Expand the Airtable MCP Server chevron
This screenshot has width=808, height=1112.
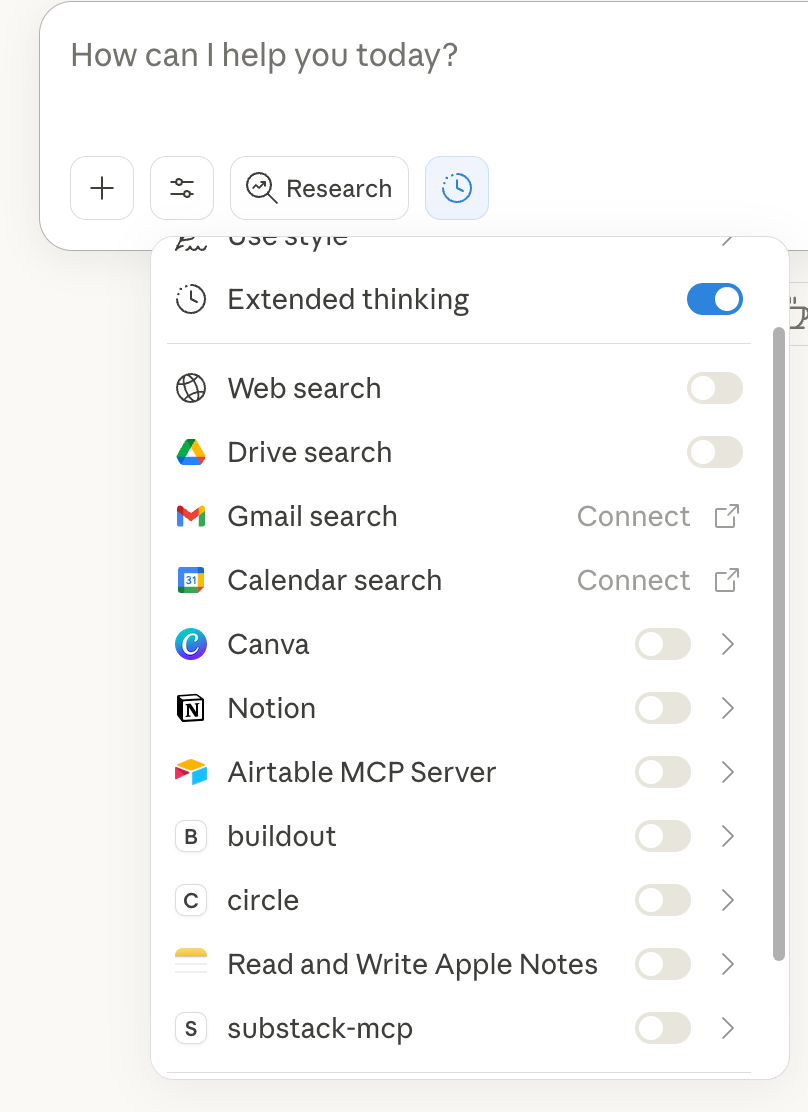point(727,772)
